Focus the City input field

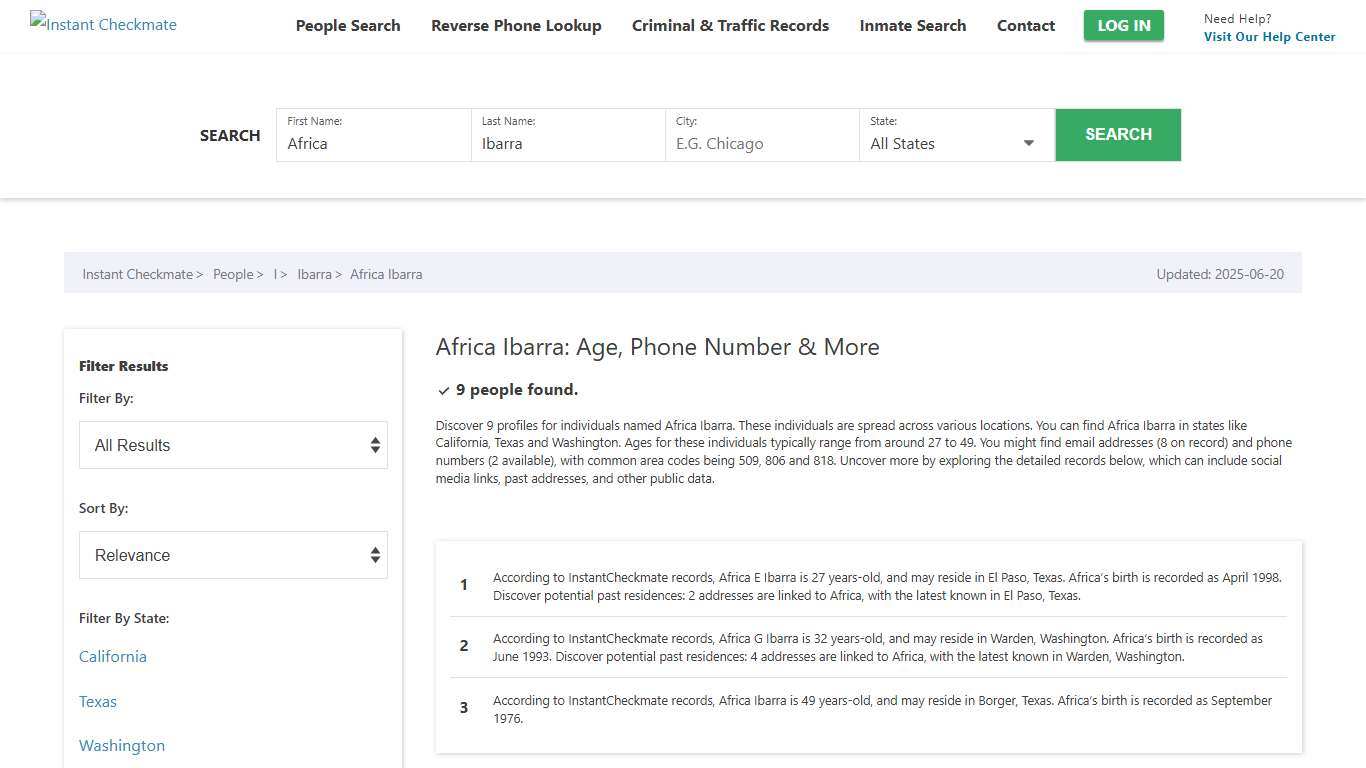(761, 143)
